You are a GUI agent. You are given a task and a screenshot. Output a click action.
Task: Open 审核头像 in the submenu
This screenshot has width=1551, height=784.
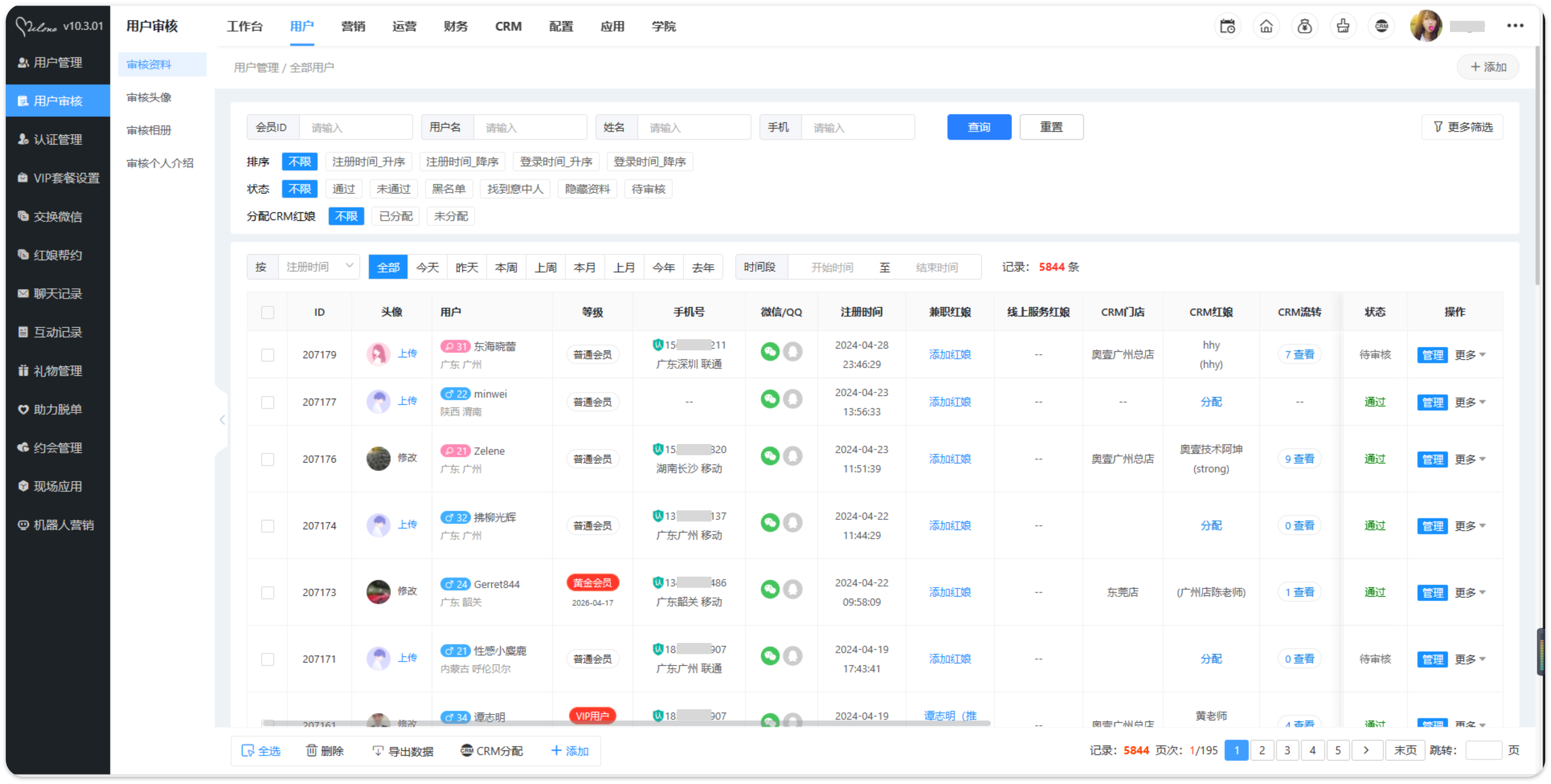149,98
